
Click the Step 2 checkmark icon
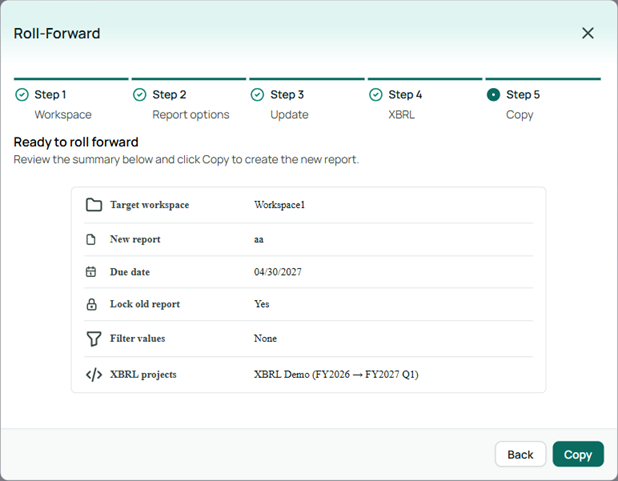(x=140, y=95)
